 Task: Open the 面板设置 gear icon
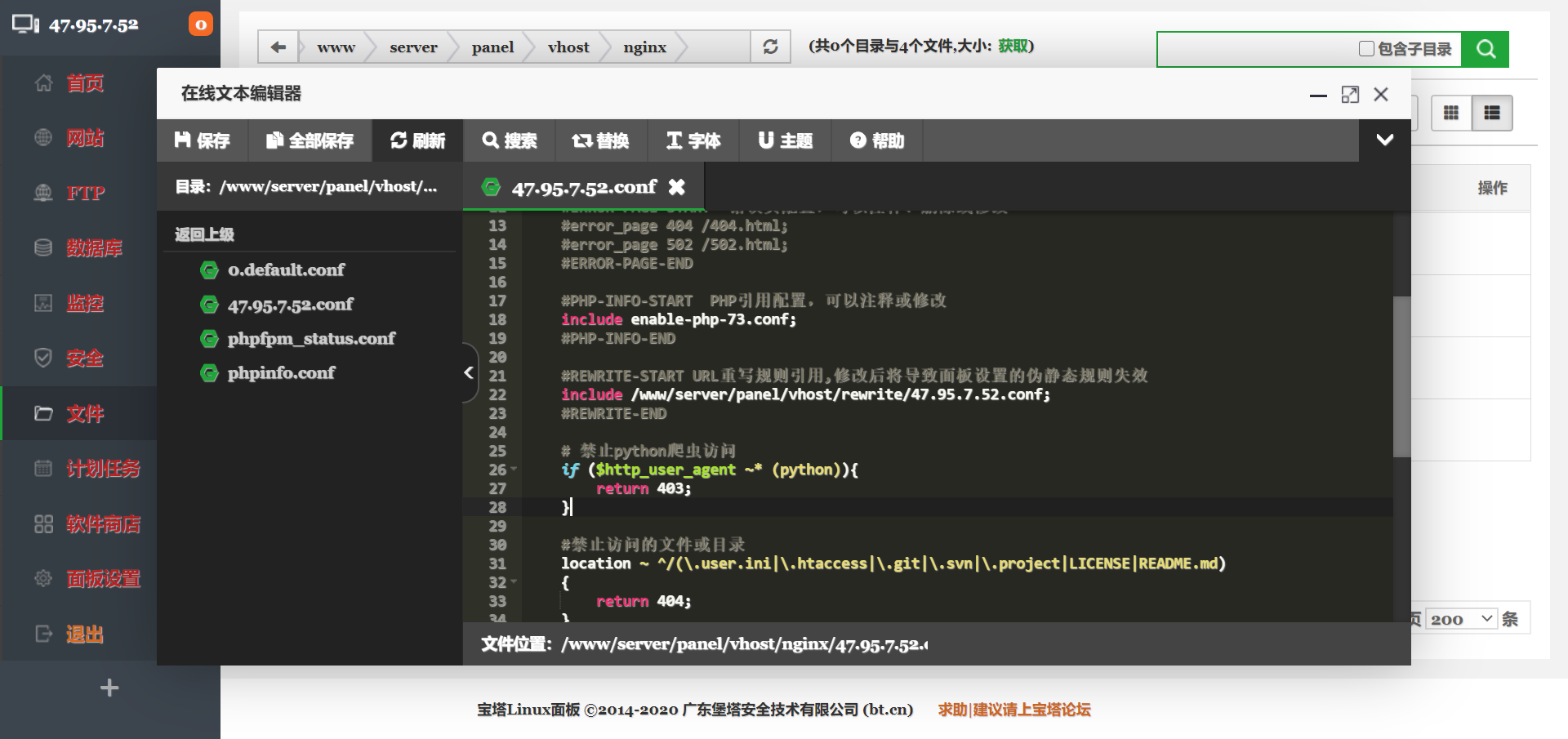tap(43, 578)
